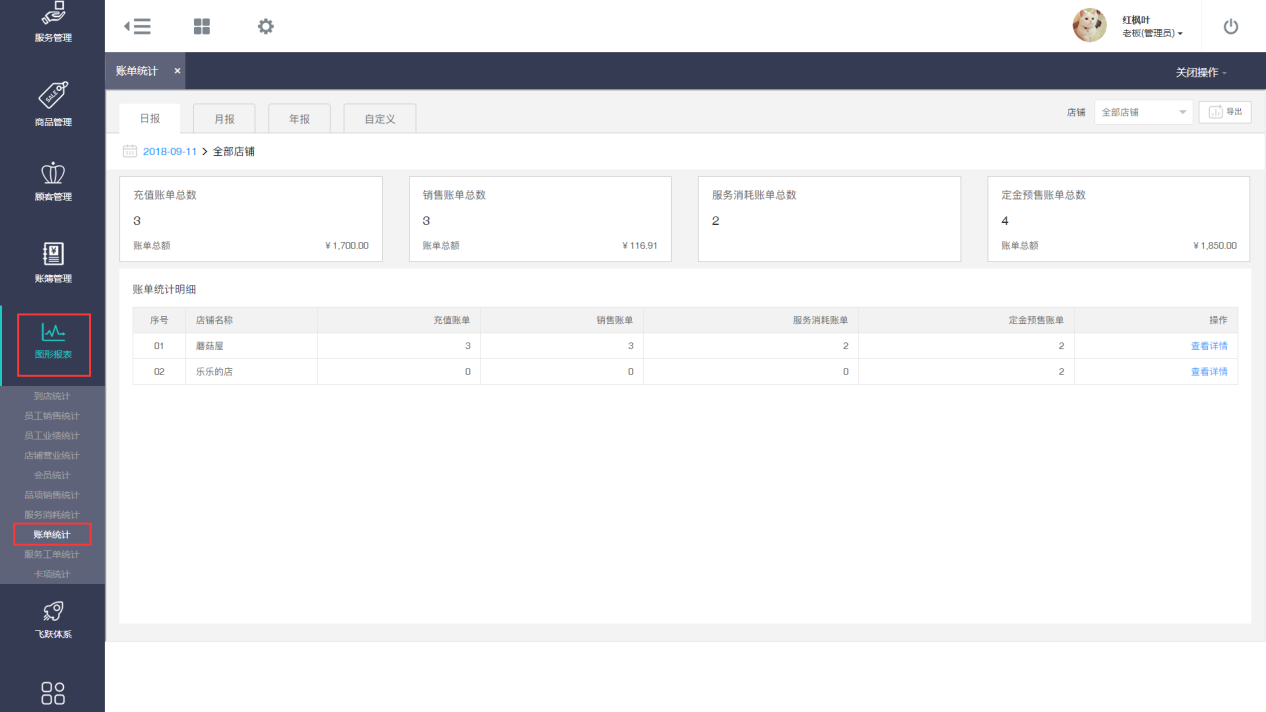The image size is (1266, 712).
Task: Click the 序号 column header
Action: pyautogui.click(x=159, y=320)
